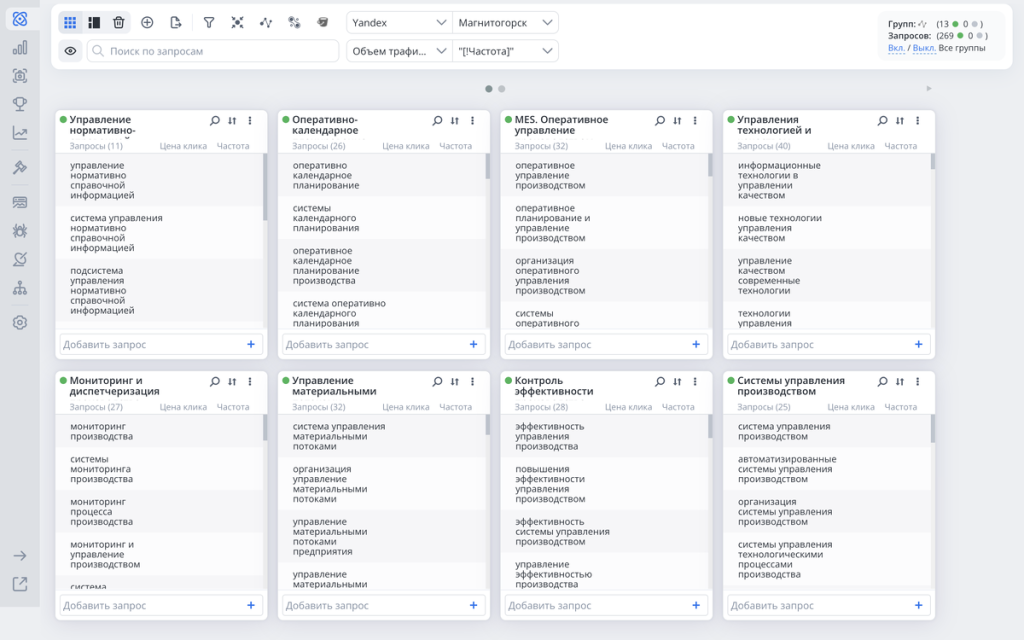This screenshot has width=1024, height=640.
Task: Click scrollbar of 'Управление материальными' query list
Action: [x=487, y=425]
